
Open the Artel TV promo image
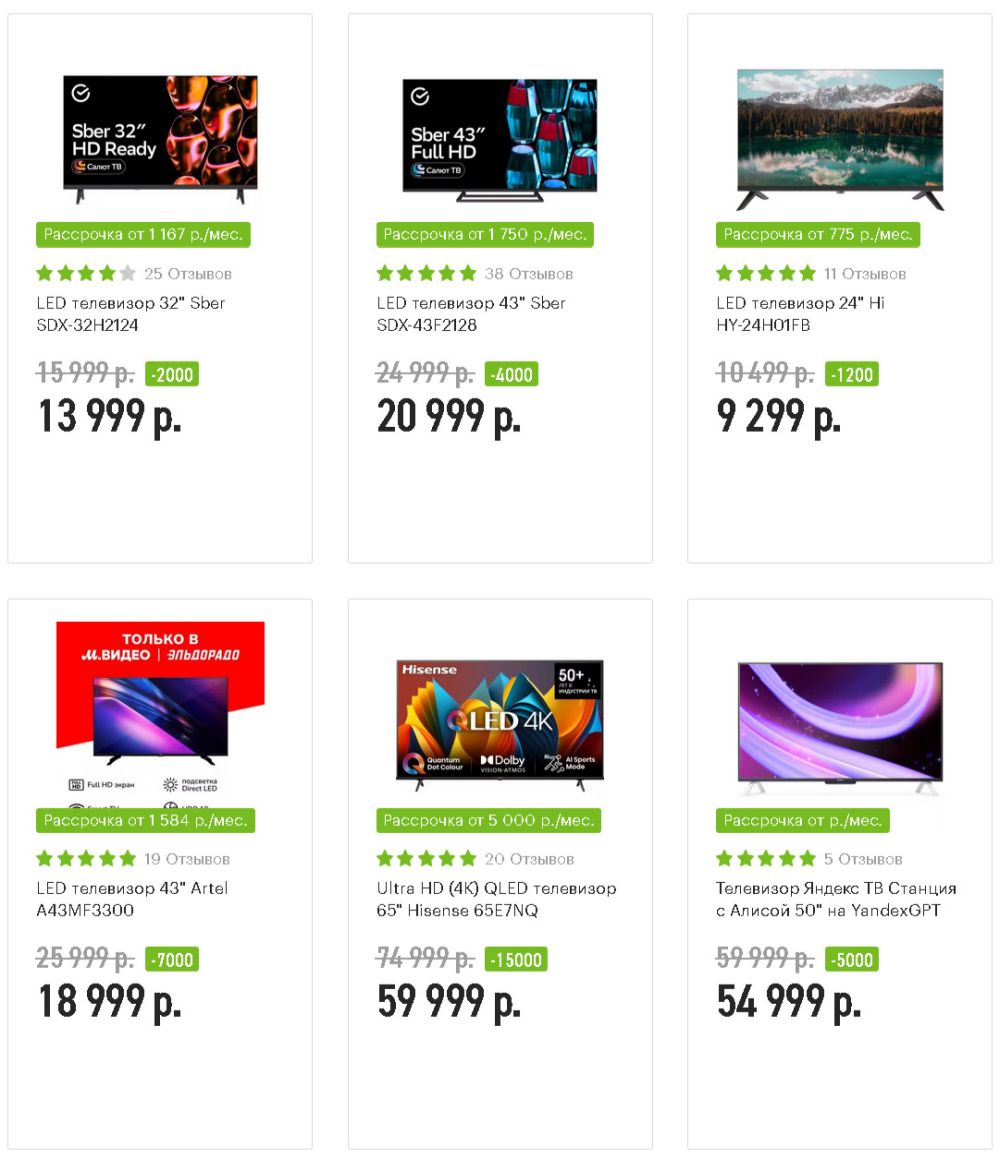click(160, 715)
